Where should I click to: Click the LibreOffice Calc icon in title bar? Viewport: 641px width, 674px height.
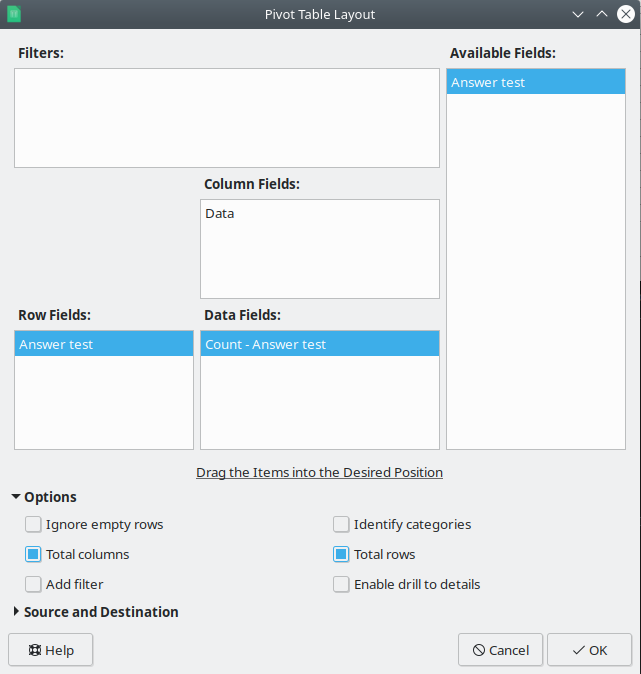click(x=14, y=14)
